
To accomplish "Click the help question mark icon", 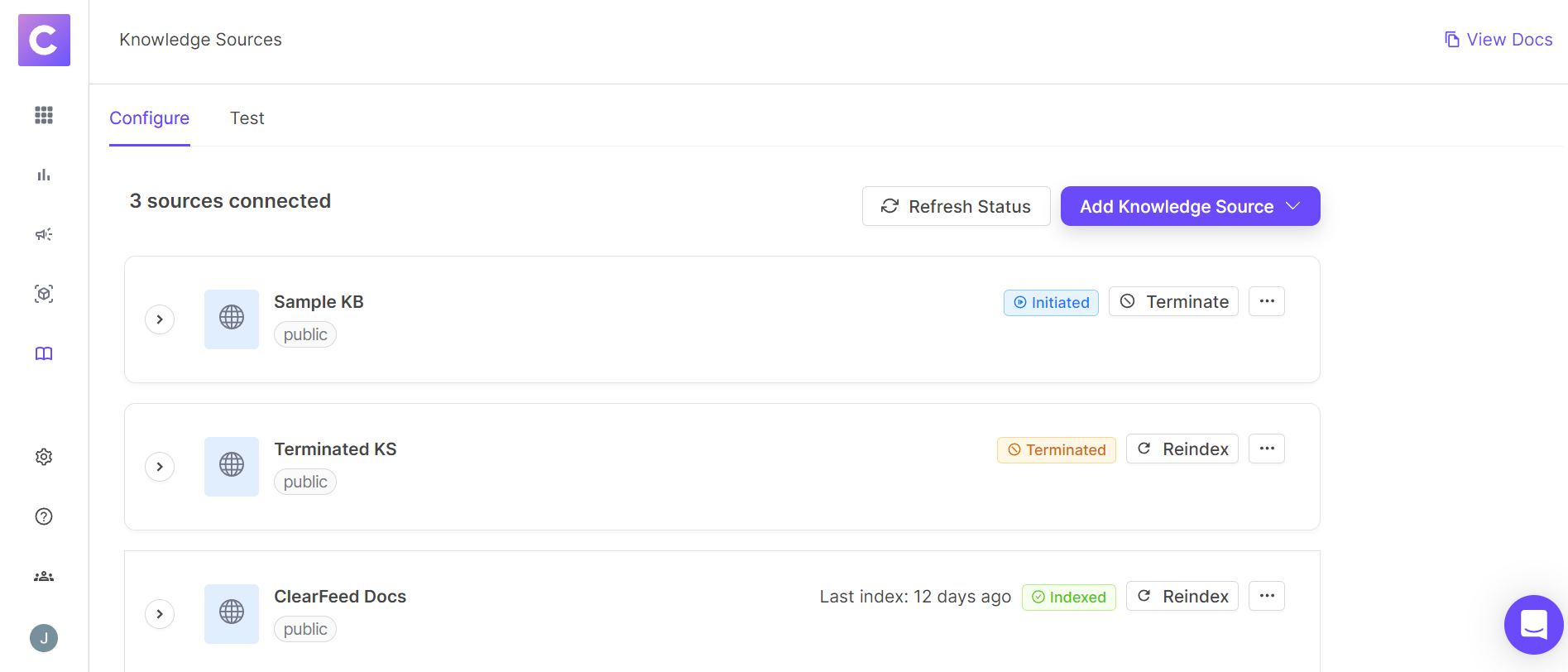I will 44,516.
